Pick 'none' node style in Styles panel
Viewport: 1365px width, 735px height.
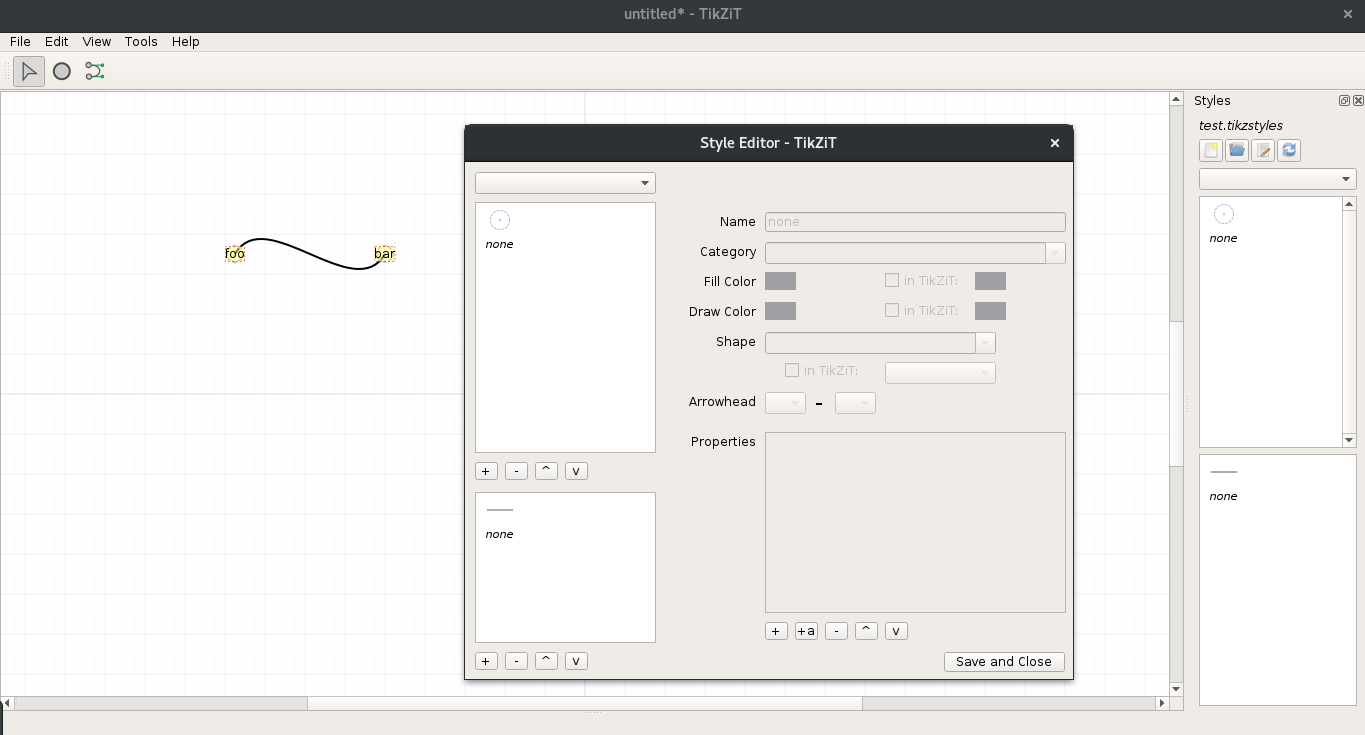pos(1223,224)
